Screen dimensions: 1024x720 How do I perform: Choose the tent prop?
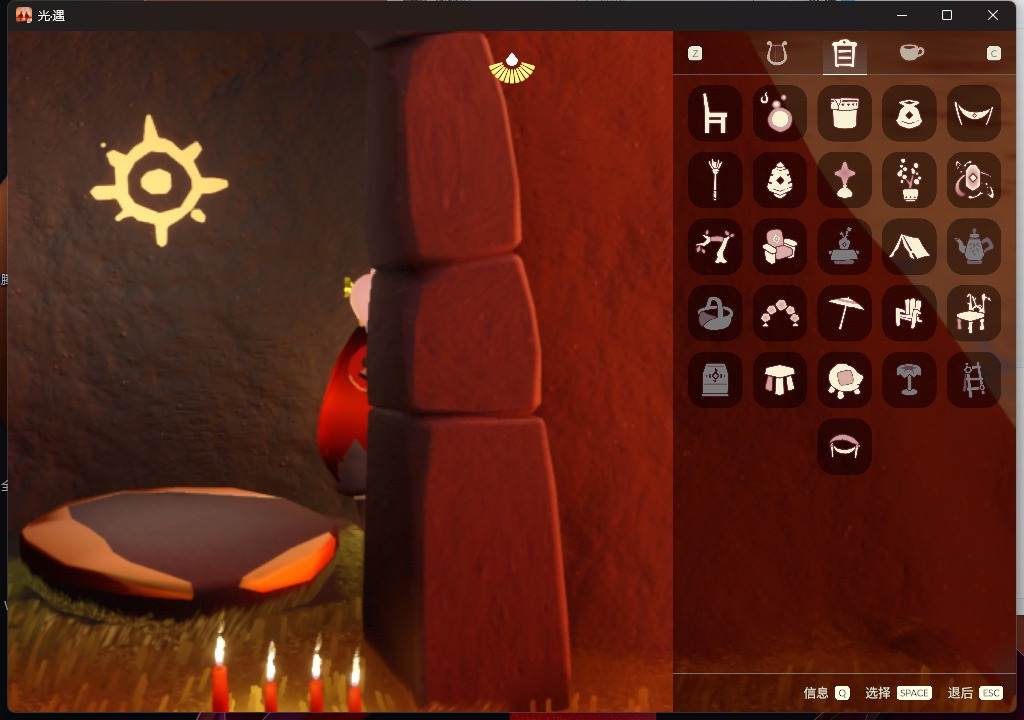point(909,246)
